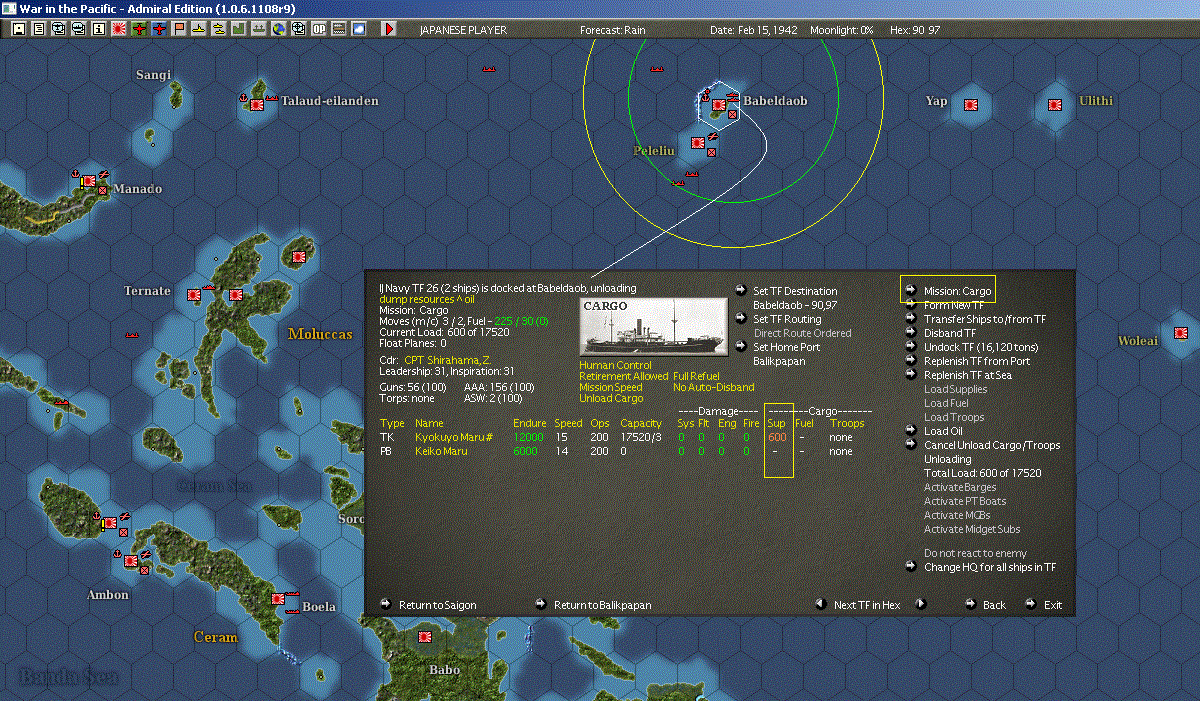Screen dimensions: 1200x701
Task: Select Disband TF
Action: point(950,333)
